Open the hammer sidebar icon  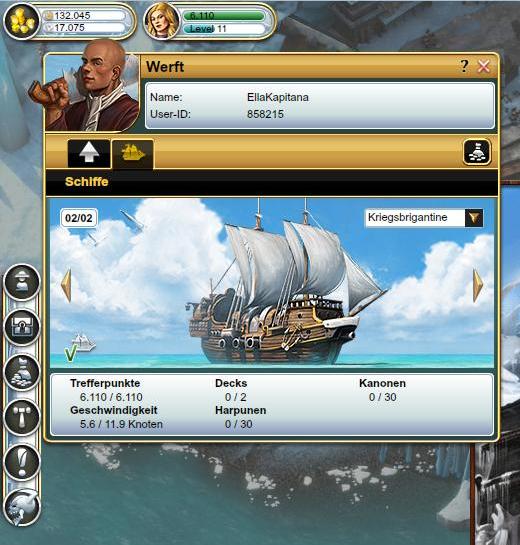(22, 417)
